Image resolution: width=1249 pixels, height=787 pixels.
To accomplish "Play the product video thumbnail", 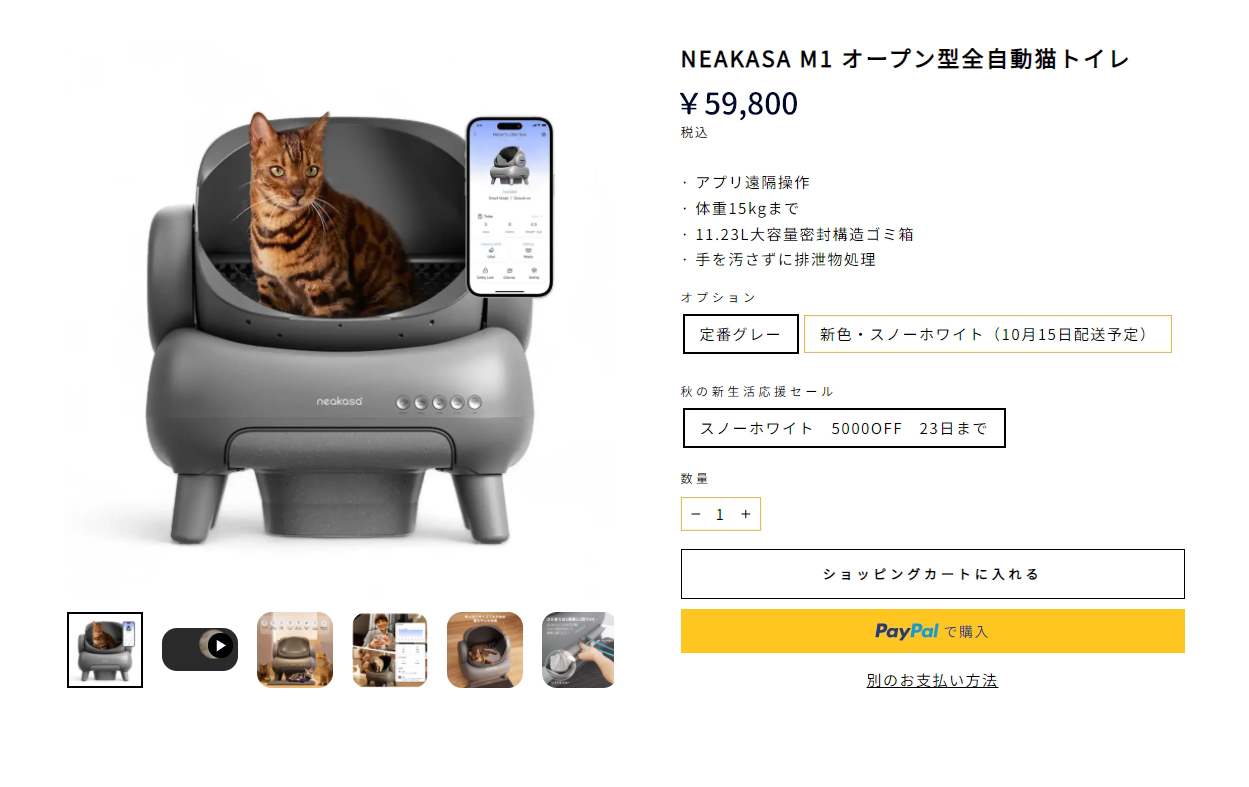I will tap(200, 649).
